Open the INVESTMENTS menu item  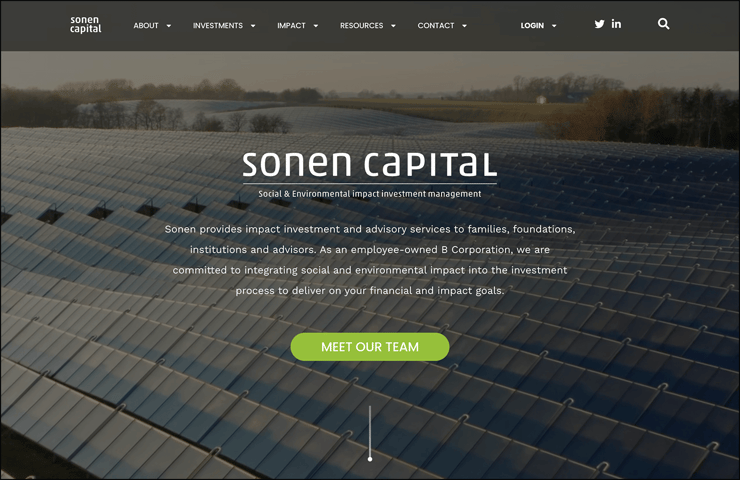point(218,25)
